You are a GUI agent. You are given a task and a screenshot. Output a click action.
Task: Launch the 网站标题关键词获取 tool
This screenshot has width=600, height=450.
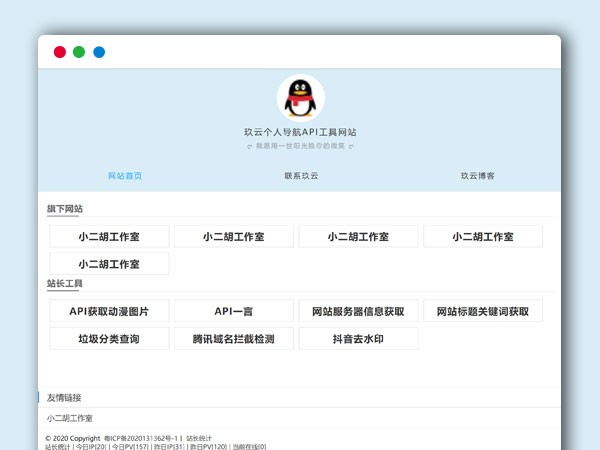pyautogui.click(x=482, y=311)
